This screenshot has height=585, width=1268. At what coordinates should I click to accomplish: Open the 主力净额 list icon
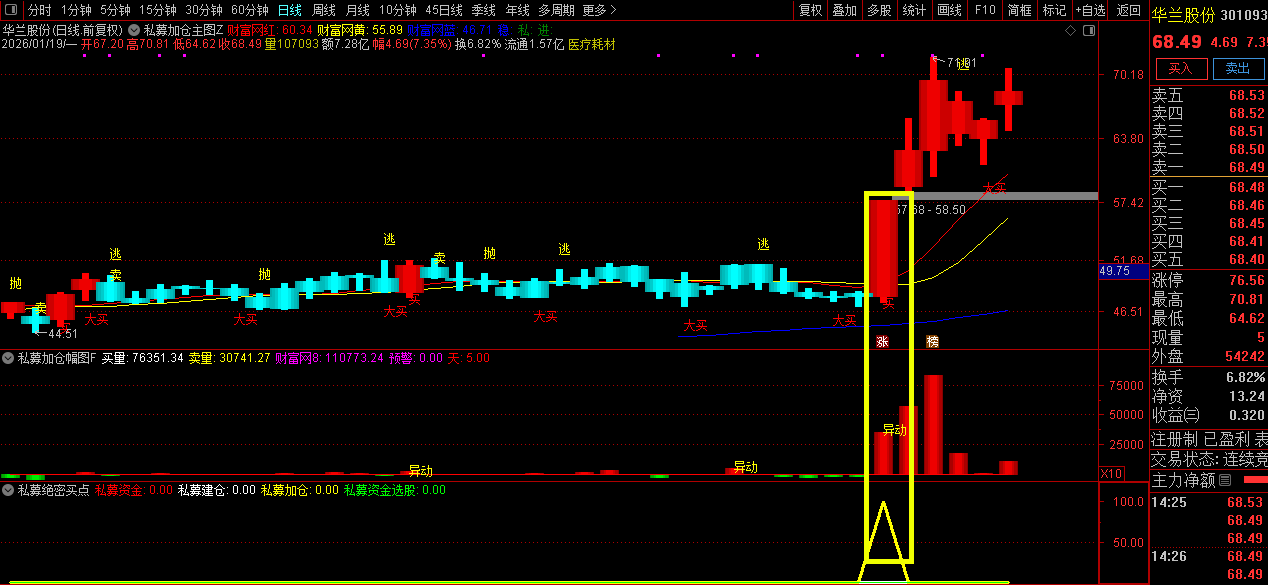(x=1225, y=480)
